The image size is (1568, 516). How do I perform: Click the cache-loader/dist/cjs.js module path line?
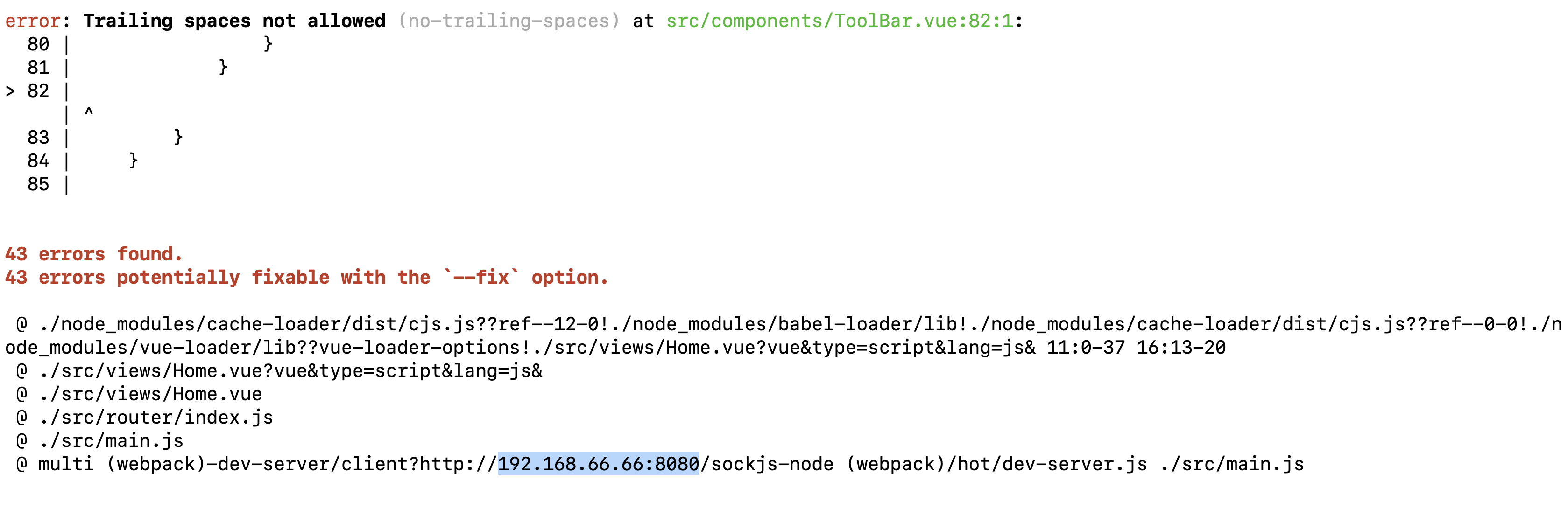(784, 335)
